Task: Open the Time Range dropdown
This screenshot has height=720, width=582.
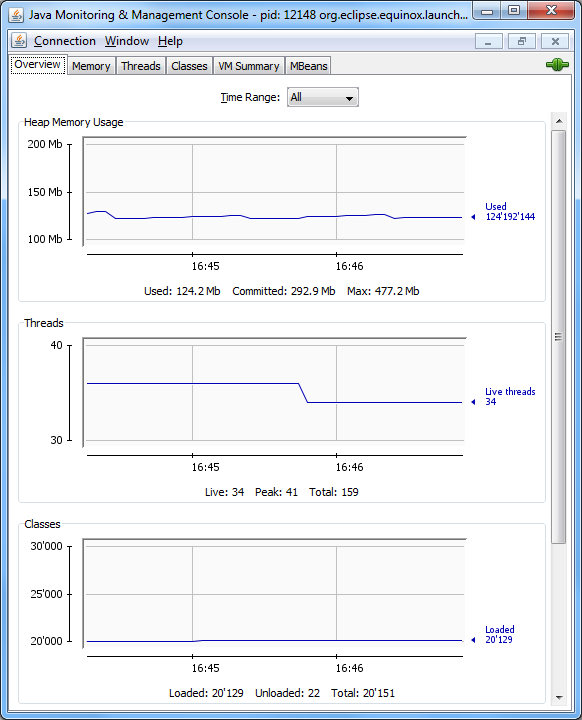Action: [322, 97]
